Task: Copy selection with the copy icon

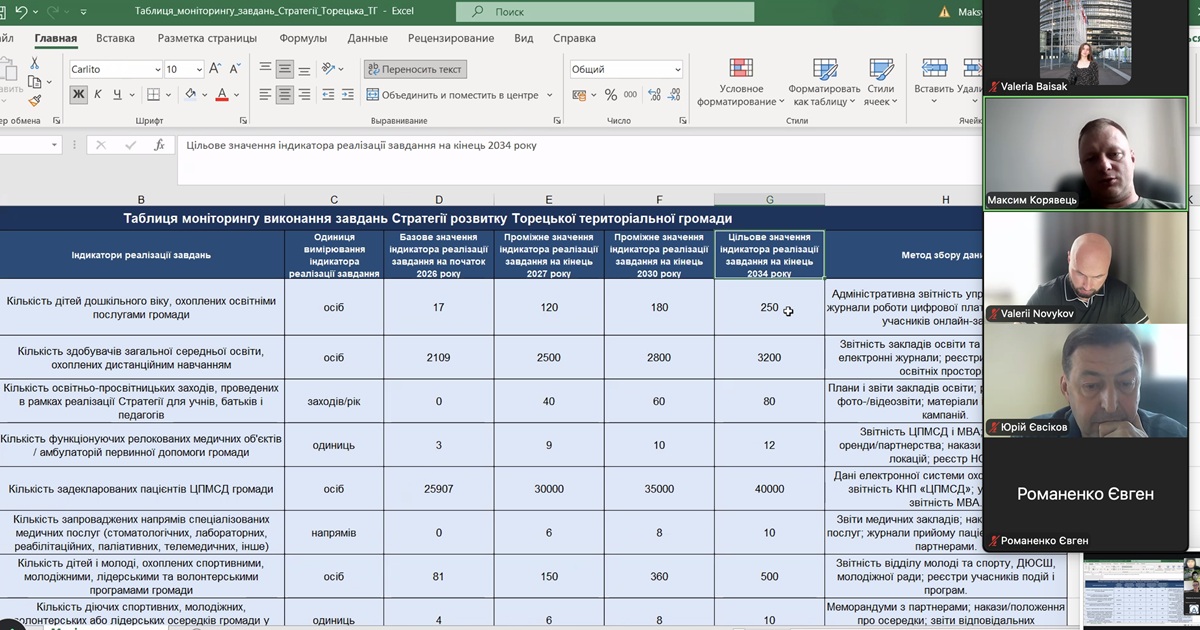Action: click(x=34, y=82)
